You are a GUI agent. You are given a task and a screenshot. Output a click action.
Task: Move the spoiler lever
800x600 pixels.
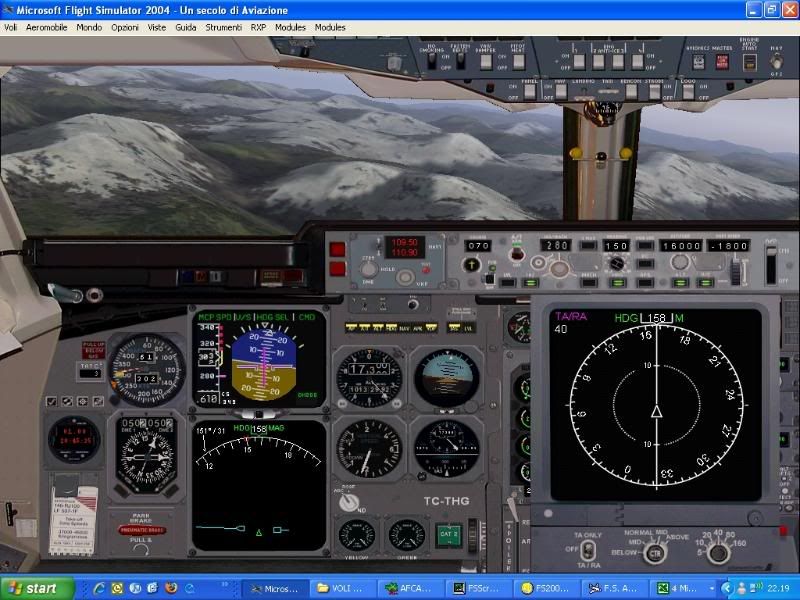[x=512, y=510]
